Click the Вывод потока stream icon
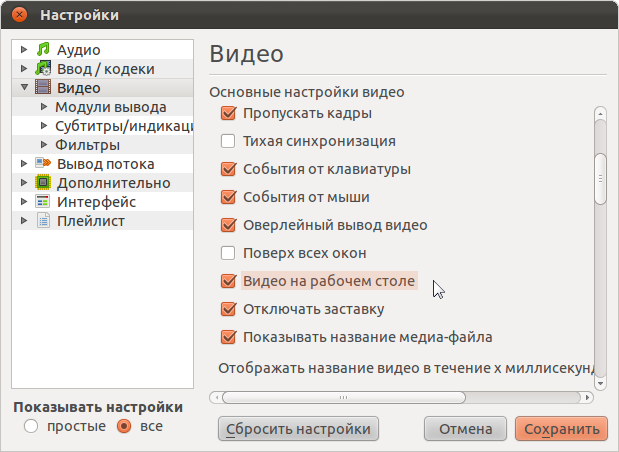The height and width of the screenshot is (452, 619). (x=43, y=163)
